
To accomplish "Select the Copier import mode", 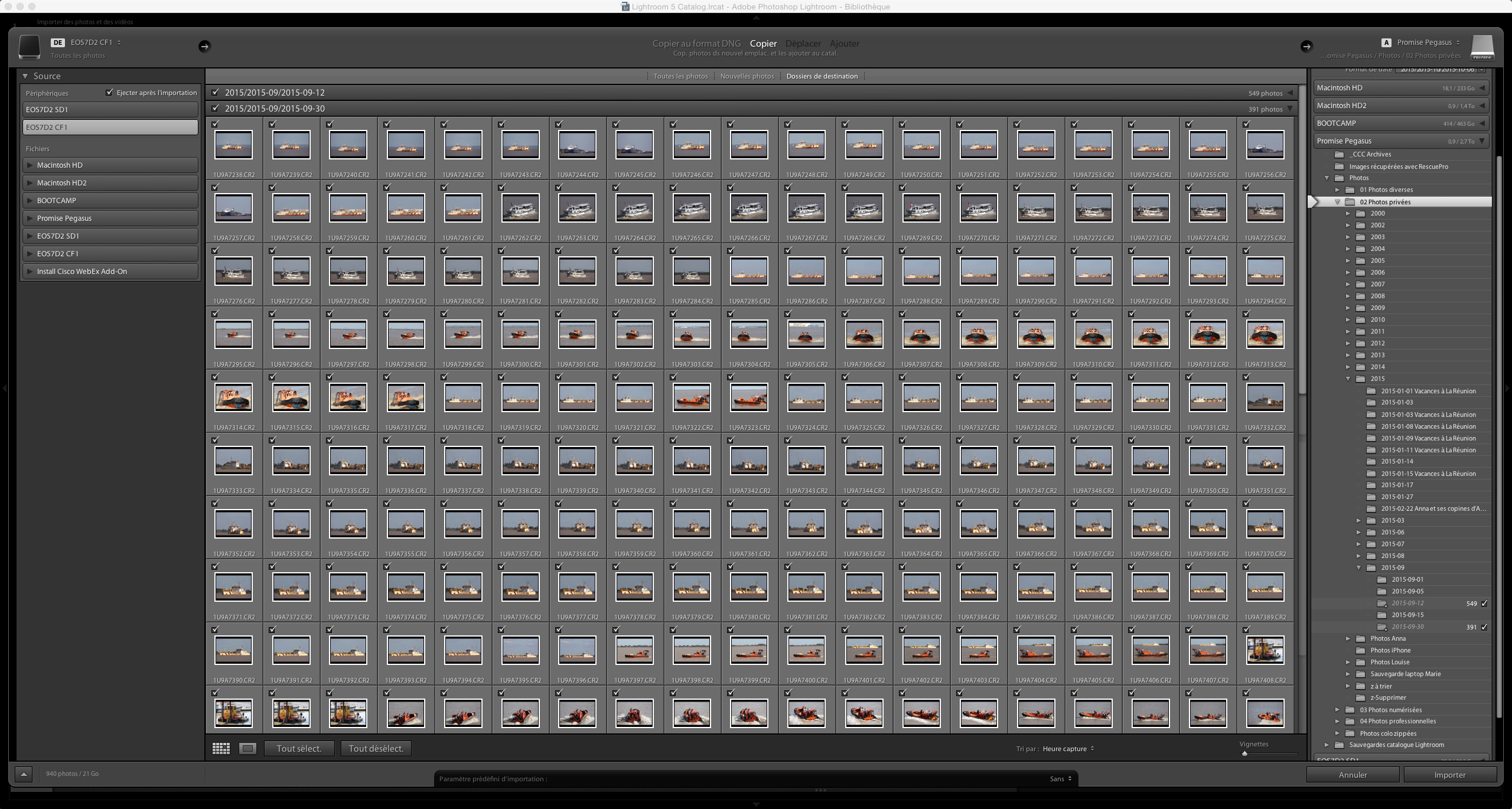I will coord(763,44).
